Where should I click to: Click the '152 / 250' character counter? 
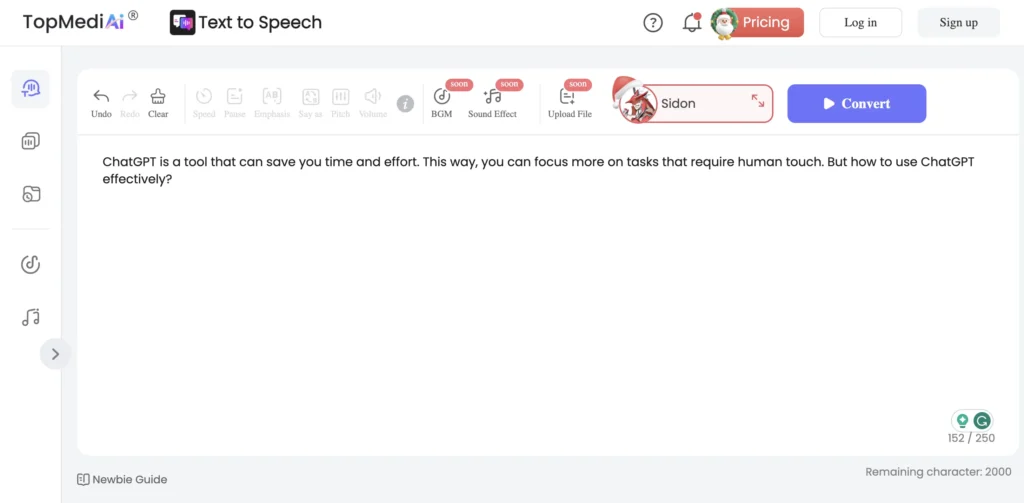point(971,438)
